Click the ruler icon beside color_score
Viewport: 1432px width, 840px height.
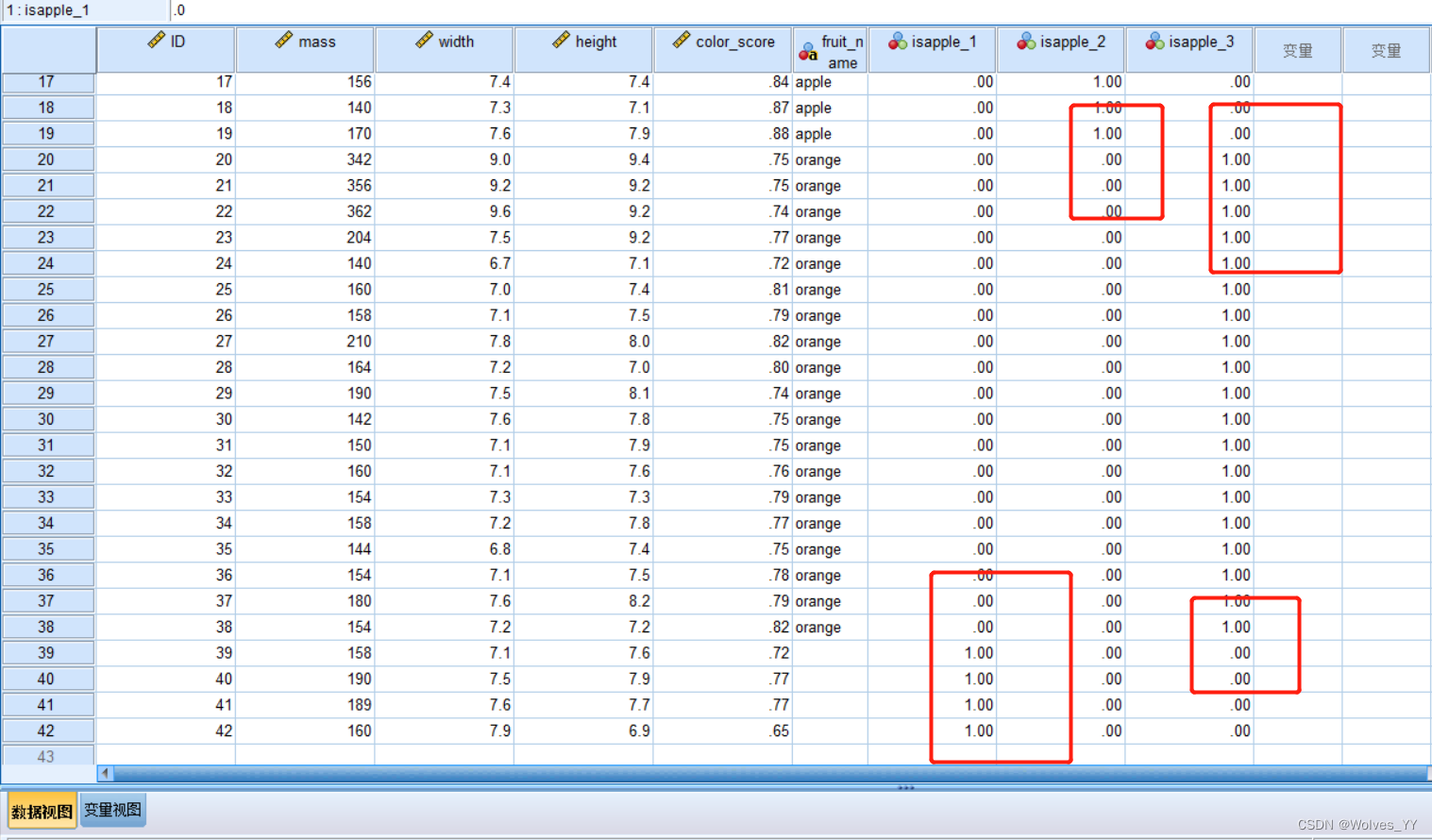click(682, 41)
